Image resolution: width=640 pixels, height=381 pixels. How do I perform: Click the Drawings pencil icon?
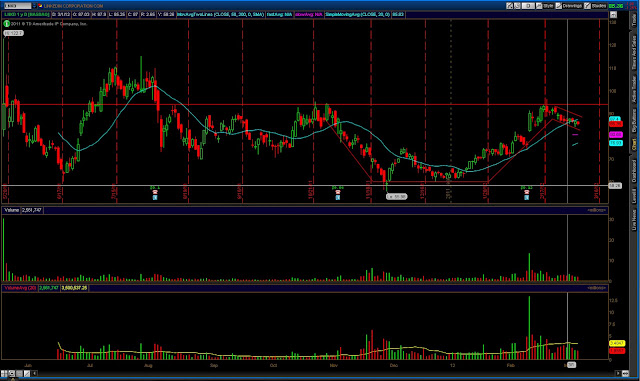click(x=559, y=6)
